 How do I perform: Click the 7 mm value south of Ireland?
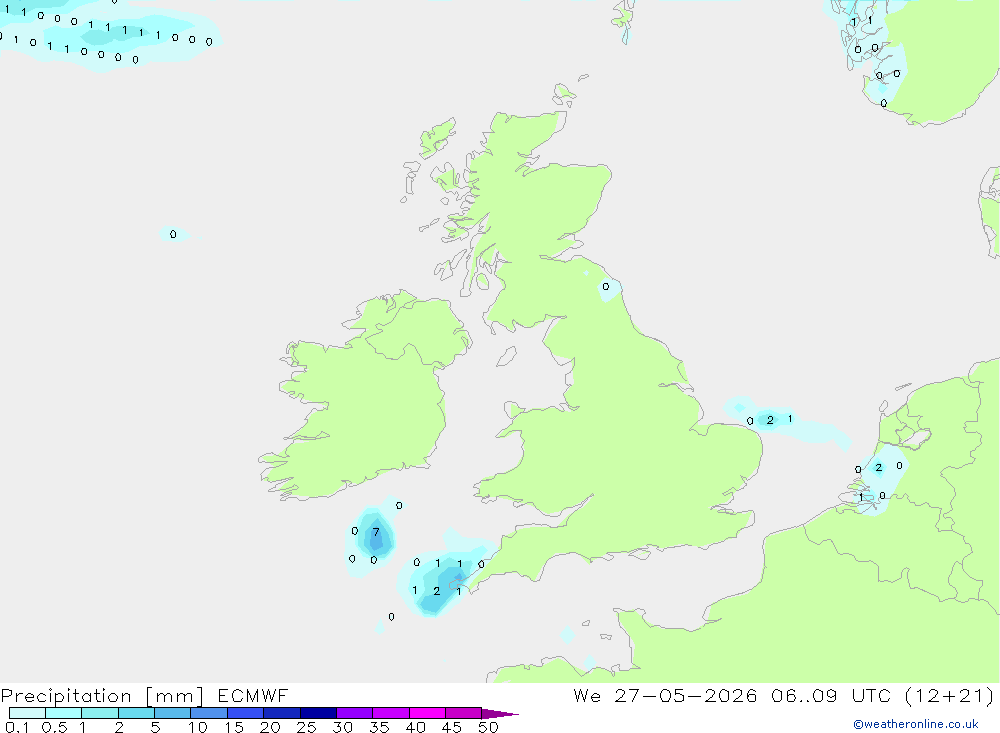click(x=376, y=532)
